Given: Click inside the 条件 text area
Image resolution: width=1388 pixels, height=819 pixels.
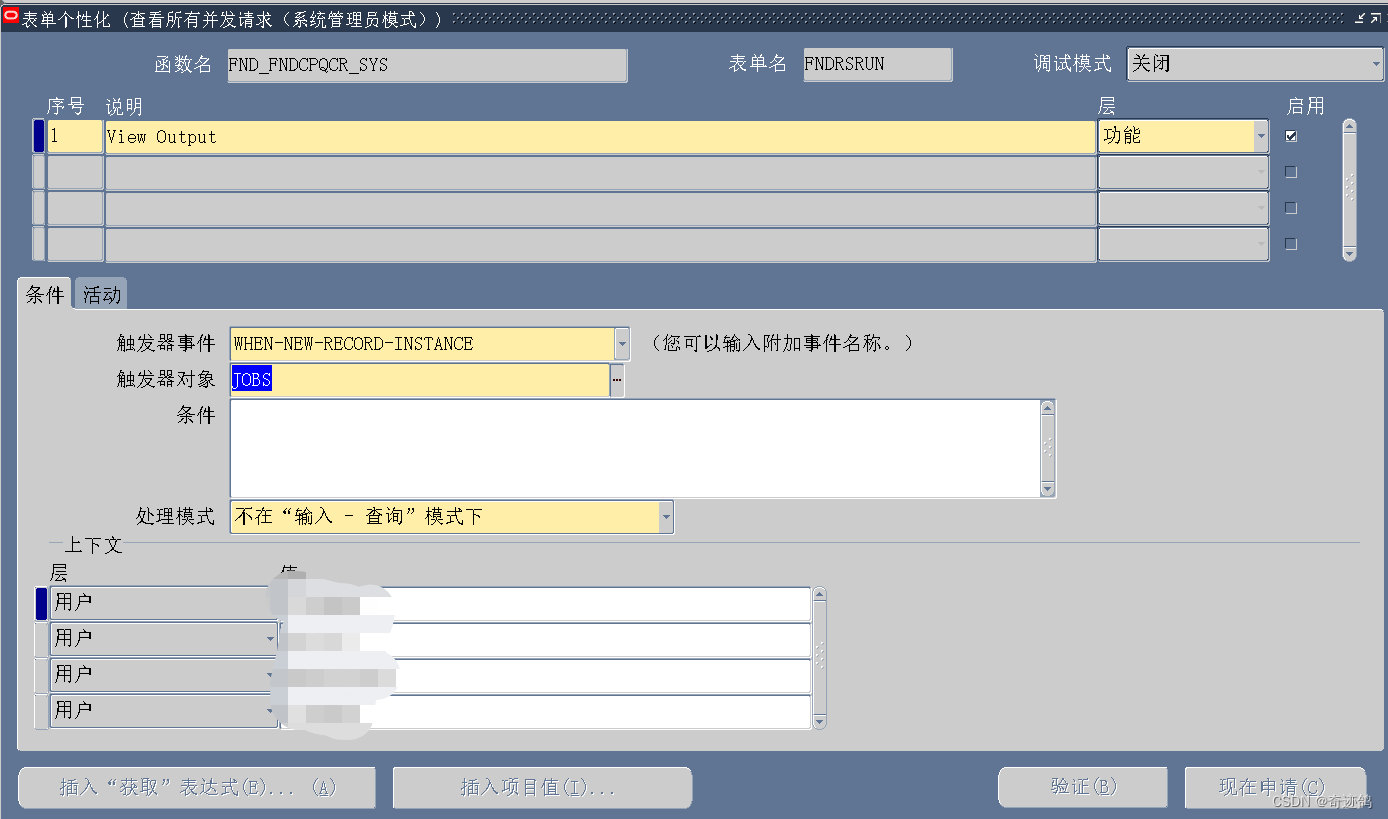Looking at the screenshot, I should pyautogui.click(x=630, y=447).
